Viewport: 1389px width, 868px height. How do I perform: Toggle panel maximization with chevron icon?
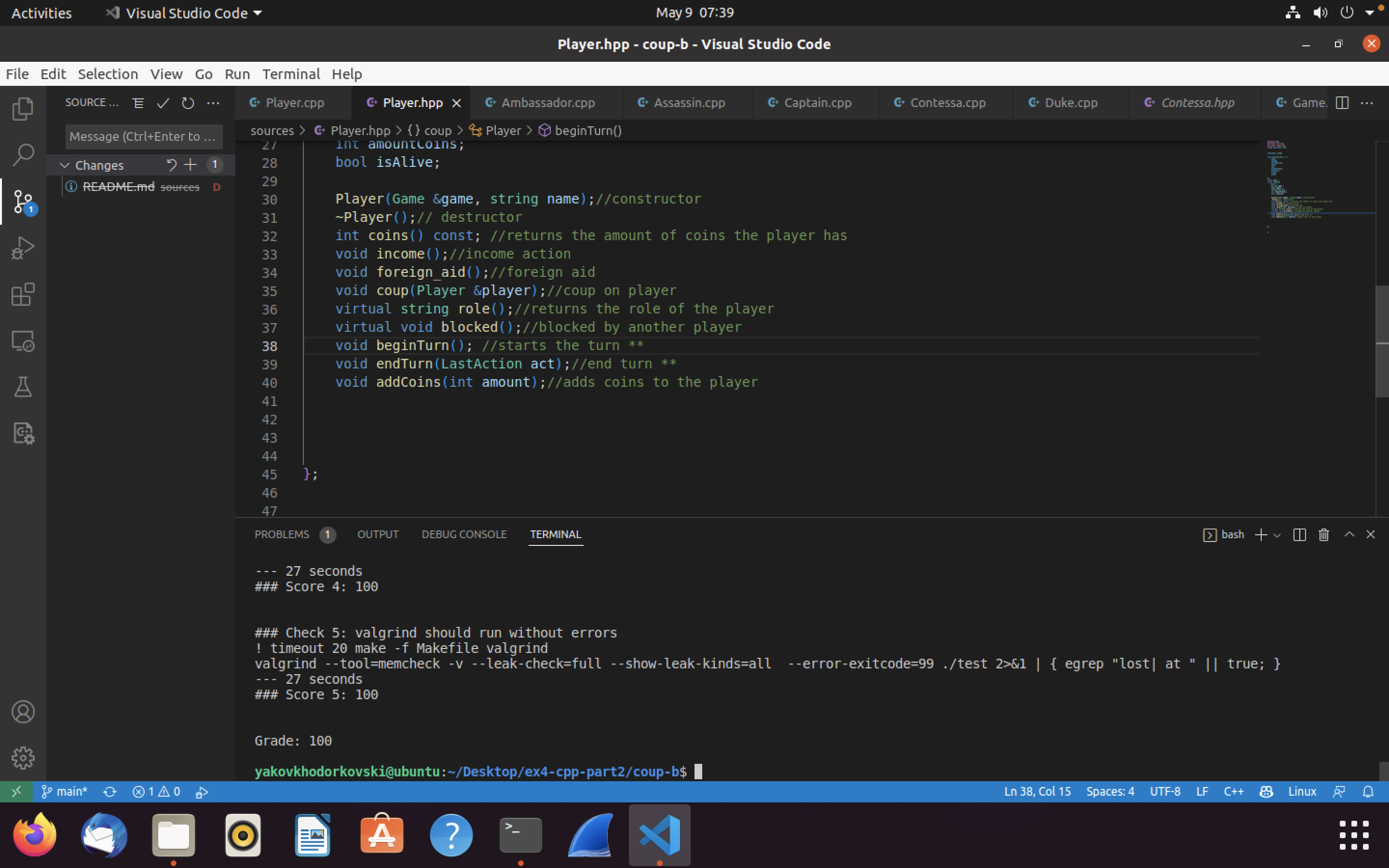tap(1349, 534)
